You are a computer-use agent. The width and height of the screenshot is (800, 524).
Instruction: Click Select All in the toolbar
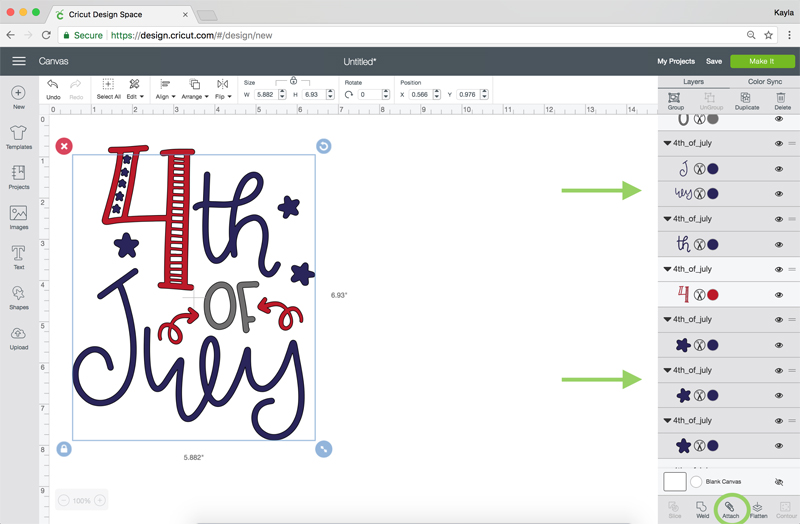tap(108, 89)
